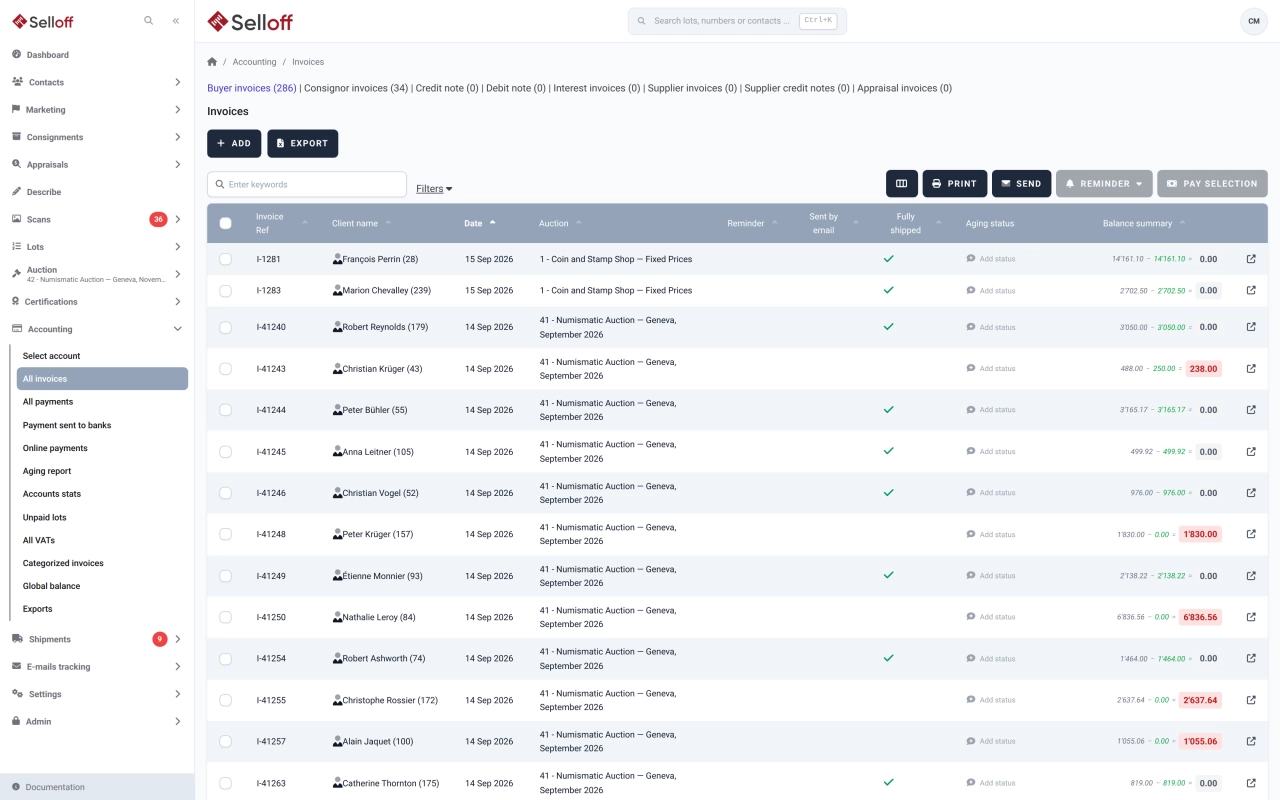Go to Accounting breadcrumb link
The height and width of the screenshot is (800, 1280).
254,62
